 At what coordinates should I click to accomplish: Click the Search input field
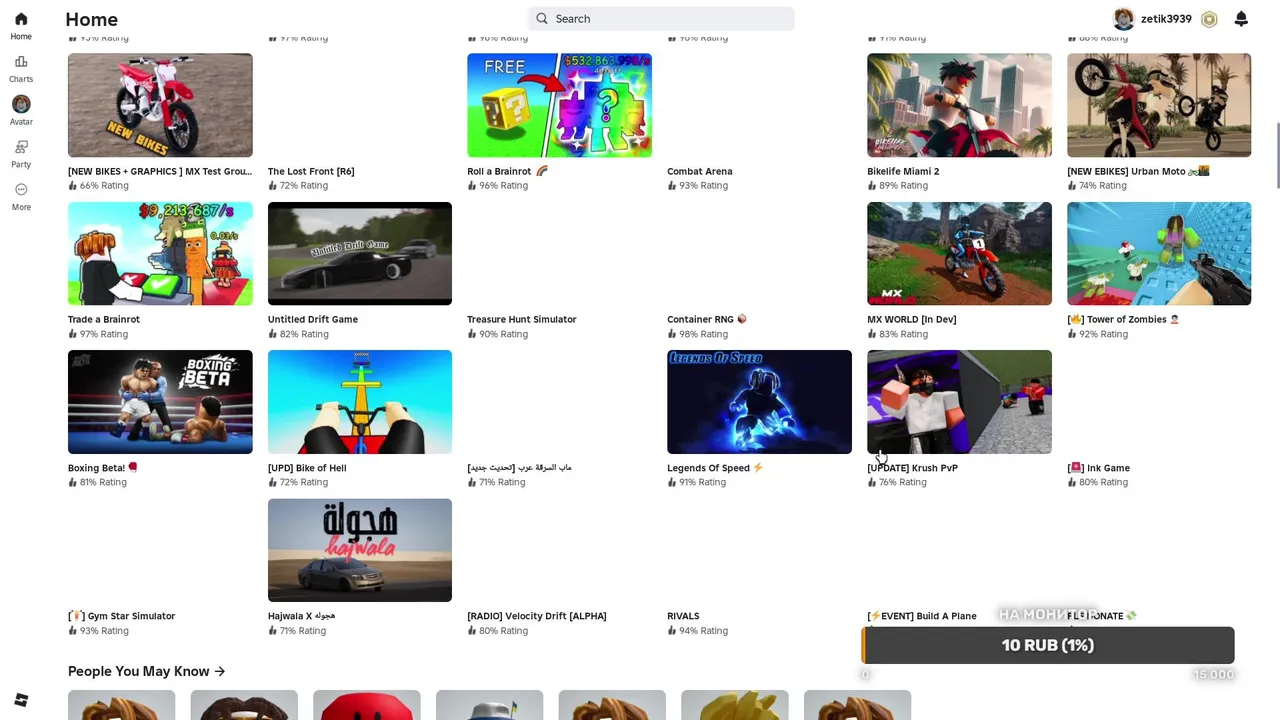[662, 18]
